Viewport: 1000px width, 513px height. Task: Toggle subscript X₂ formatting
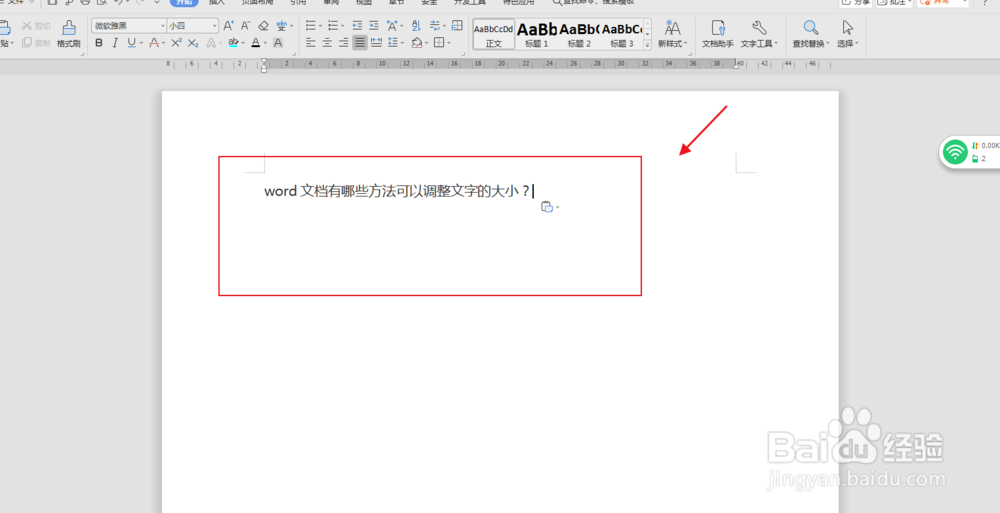pos(193,43)
